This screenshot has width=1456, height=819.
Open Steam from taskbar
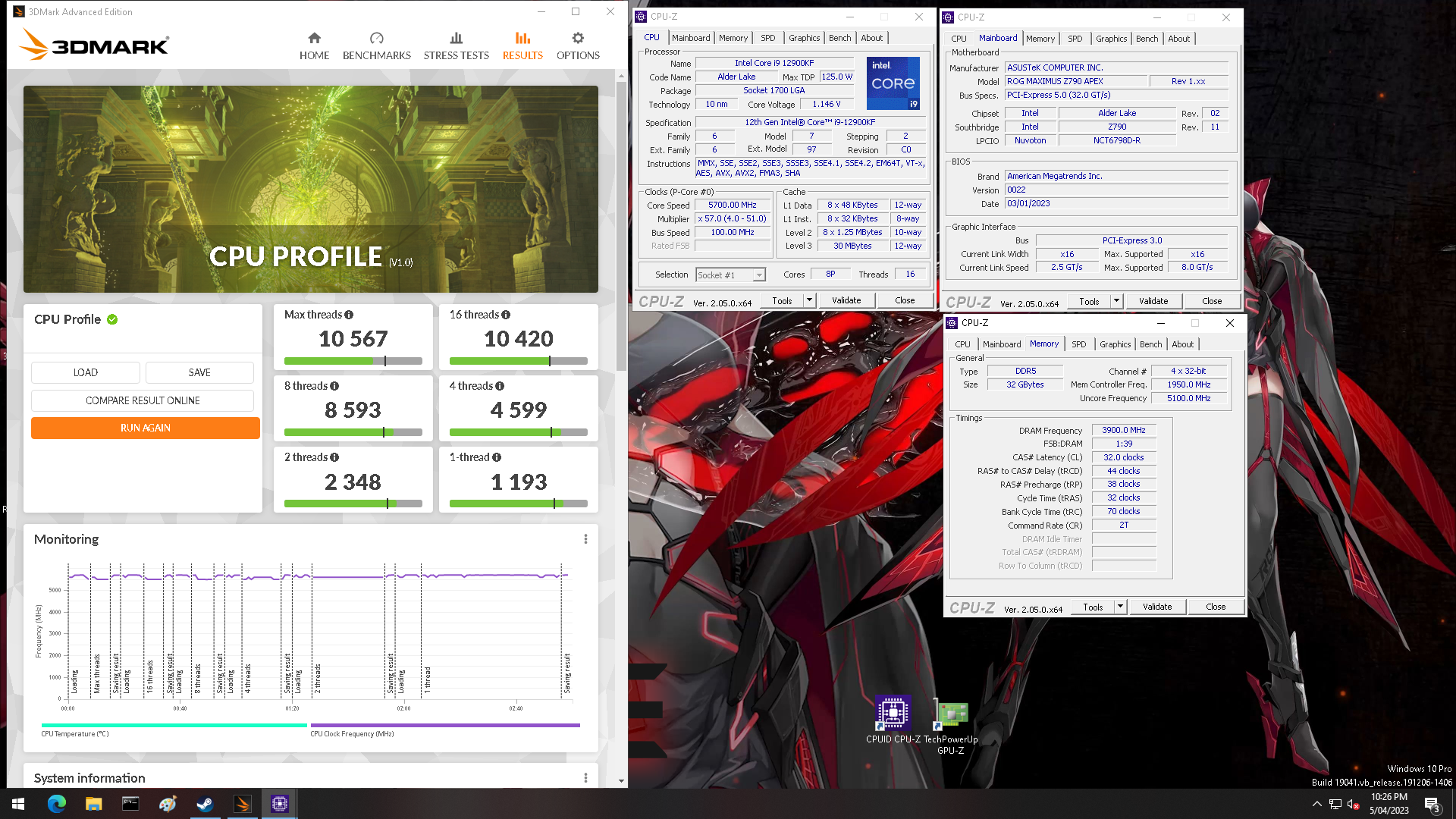[205, 804]
